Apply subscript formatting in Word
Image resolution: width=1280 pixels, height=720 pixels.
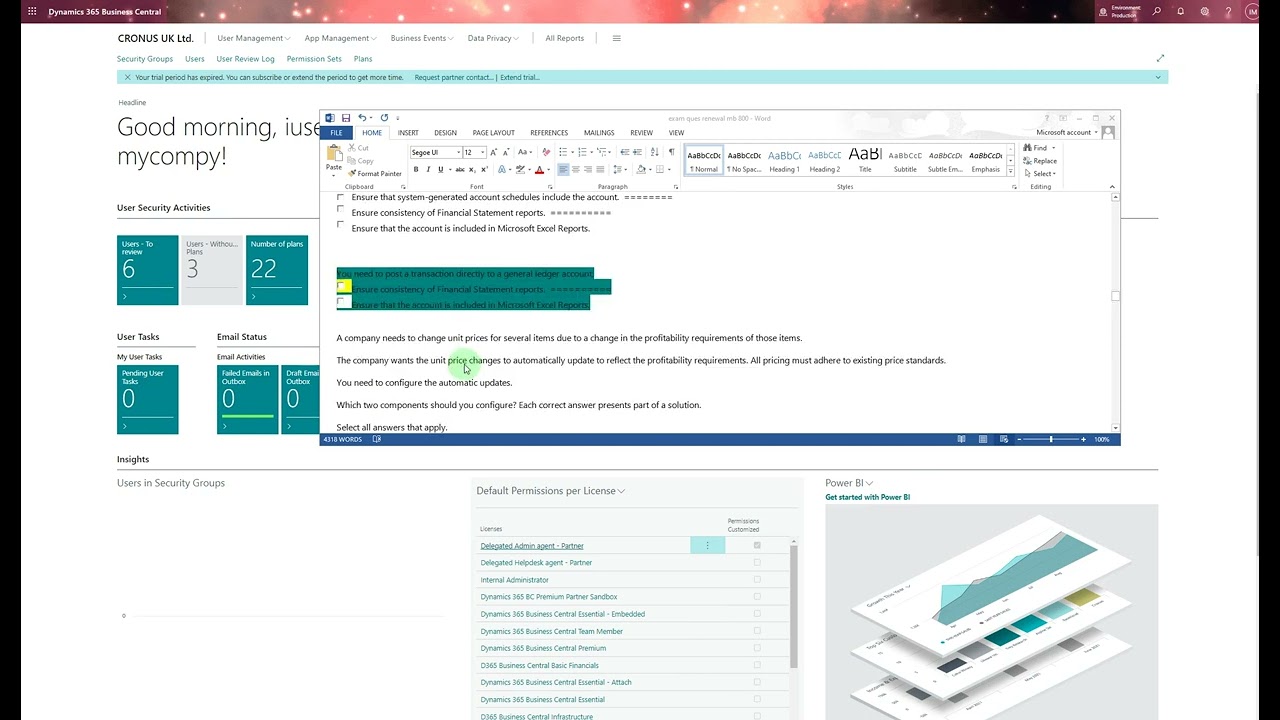(x=473, y=170)
